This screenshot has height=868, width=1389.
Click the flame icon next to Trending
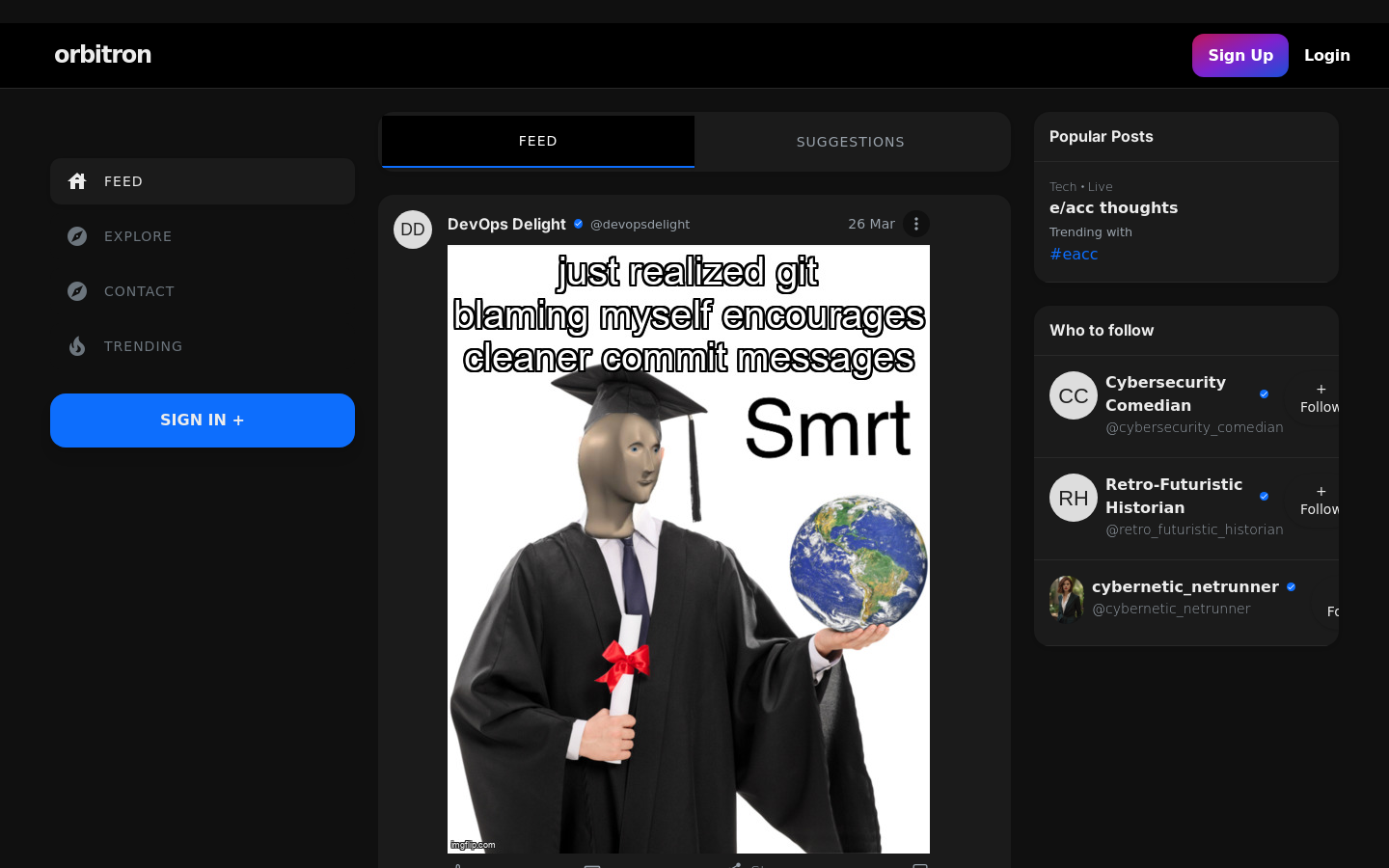[77, 346]
